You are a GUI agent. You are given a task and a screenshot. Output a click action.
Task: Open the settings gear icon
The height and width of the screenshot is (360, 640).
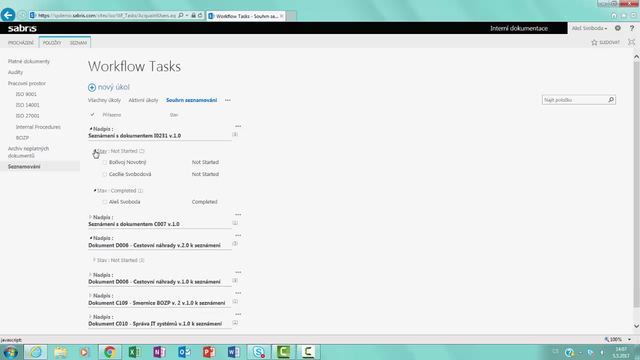point(618,28)
